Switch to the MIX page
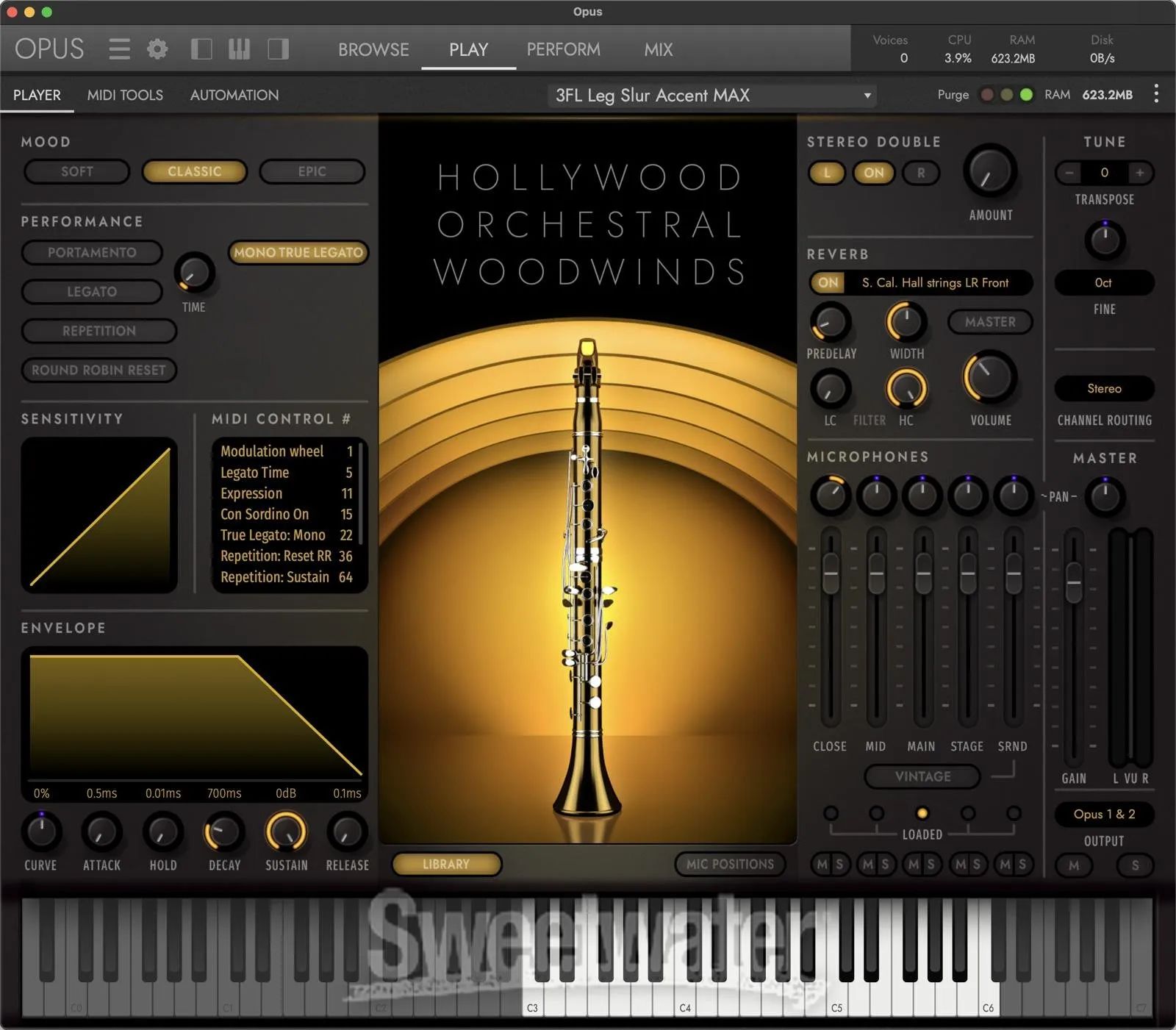 (x=659, y=49)
